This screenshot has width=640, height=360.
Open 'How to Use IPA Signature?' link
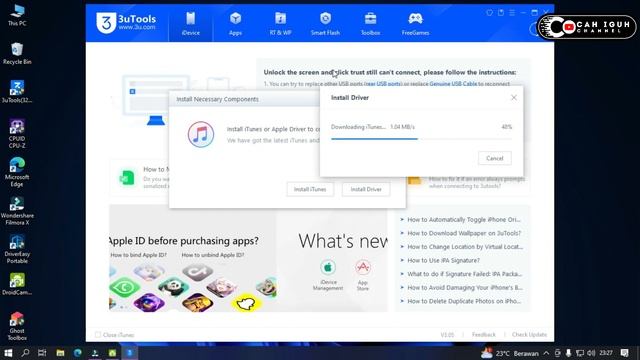coord(443,260)
